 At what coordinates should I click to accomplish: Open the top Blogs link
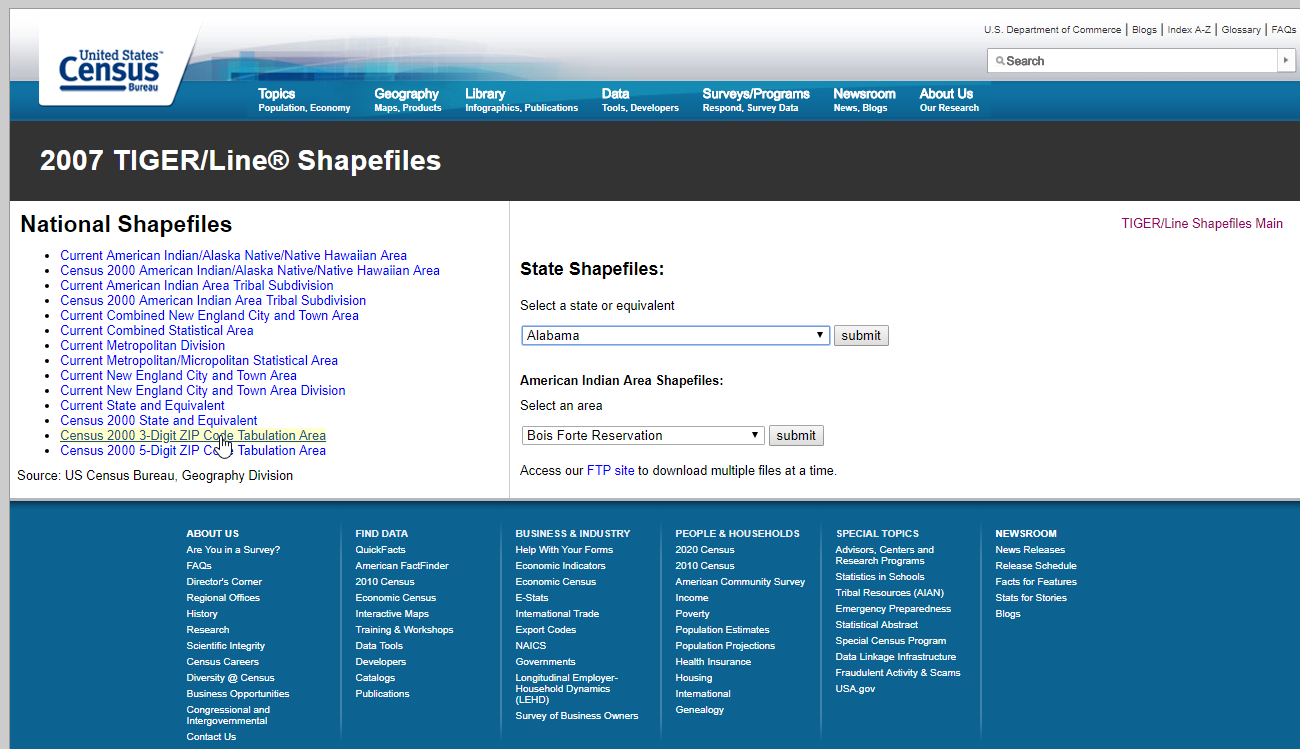pos(1144,30)
